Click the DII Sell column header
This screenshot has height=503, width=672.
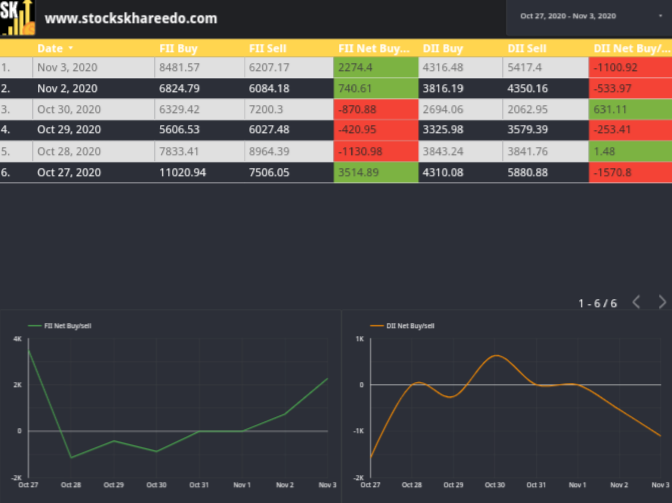coord(527,48)
